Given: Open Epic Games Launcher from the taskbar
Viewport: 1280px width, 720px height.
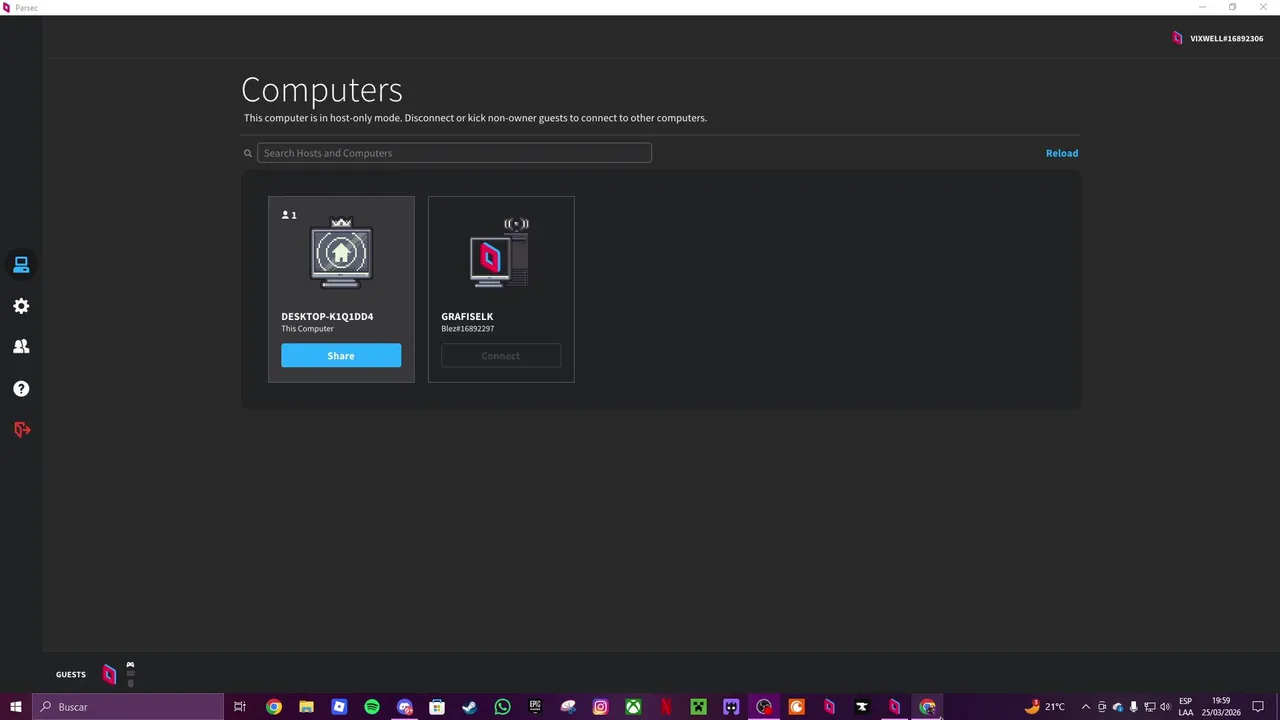Looking at the screenshot, I should pyautogui.click(x=535, y=707).
